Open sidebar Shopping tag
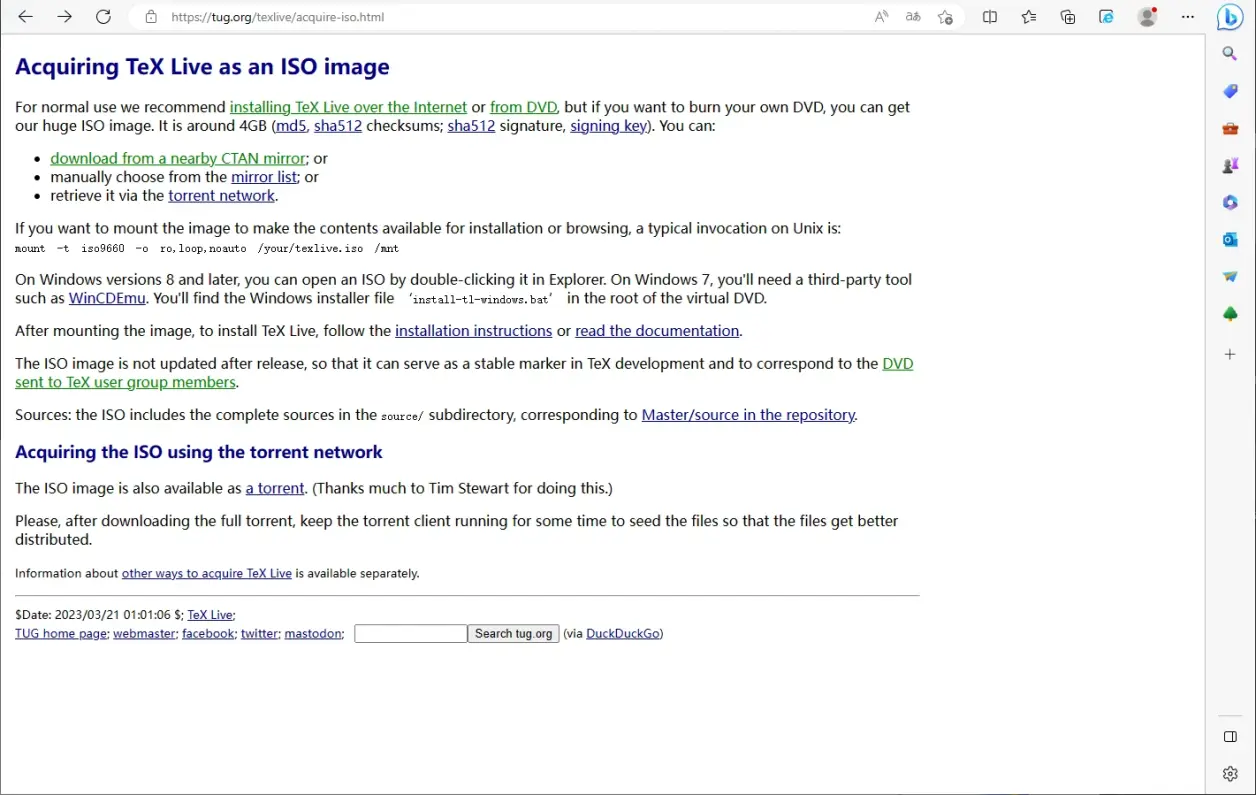1256x795 pixels. click(x=1230, y=91)
